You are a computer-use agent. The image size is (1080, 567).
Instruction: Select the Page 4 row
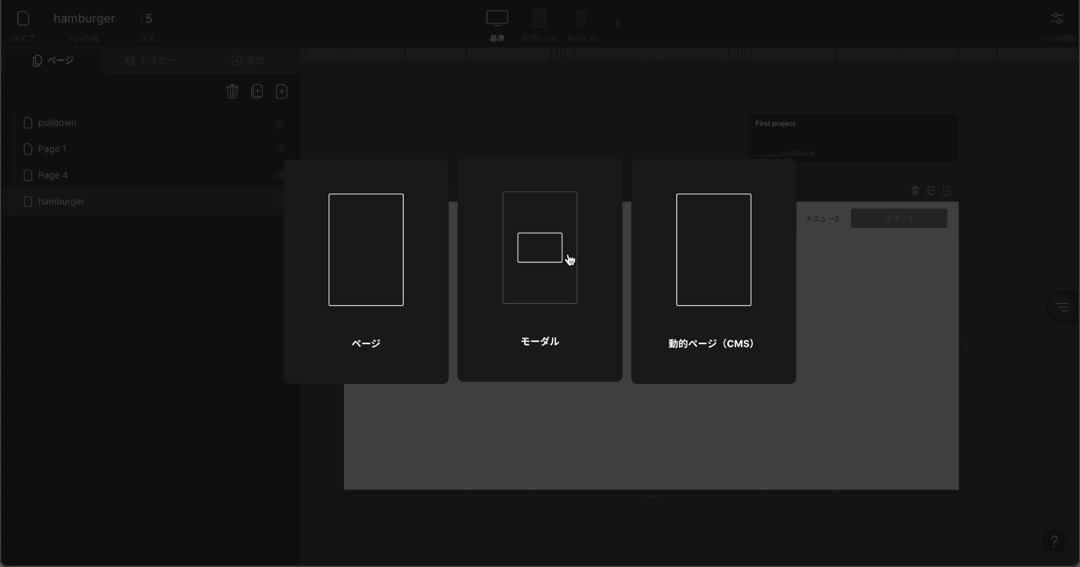[x=153, y=175]
